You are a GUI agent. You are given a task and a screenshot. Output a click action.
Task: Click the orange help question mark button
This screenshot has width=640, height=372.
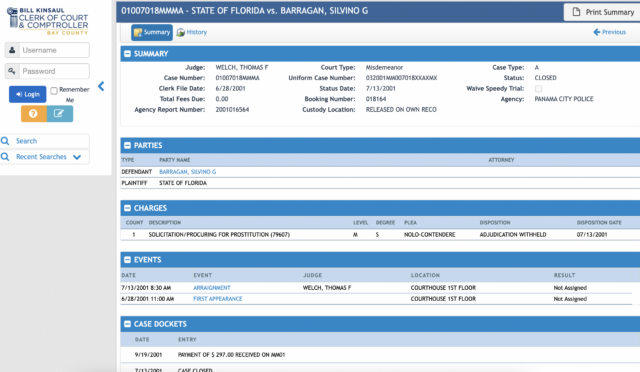tap(33, 114)
